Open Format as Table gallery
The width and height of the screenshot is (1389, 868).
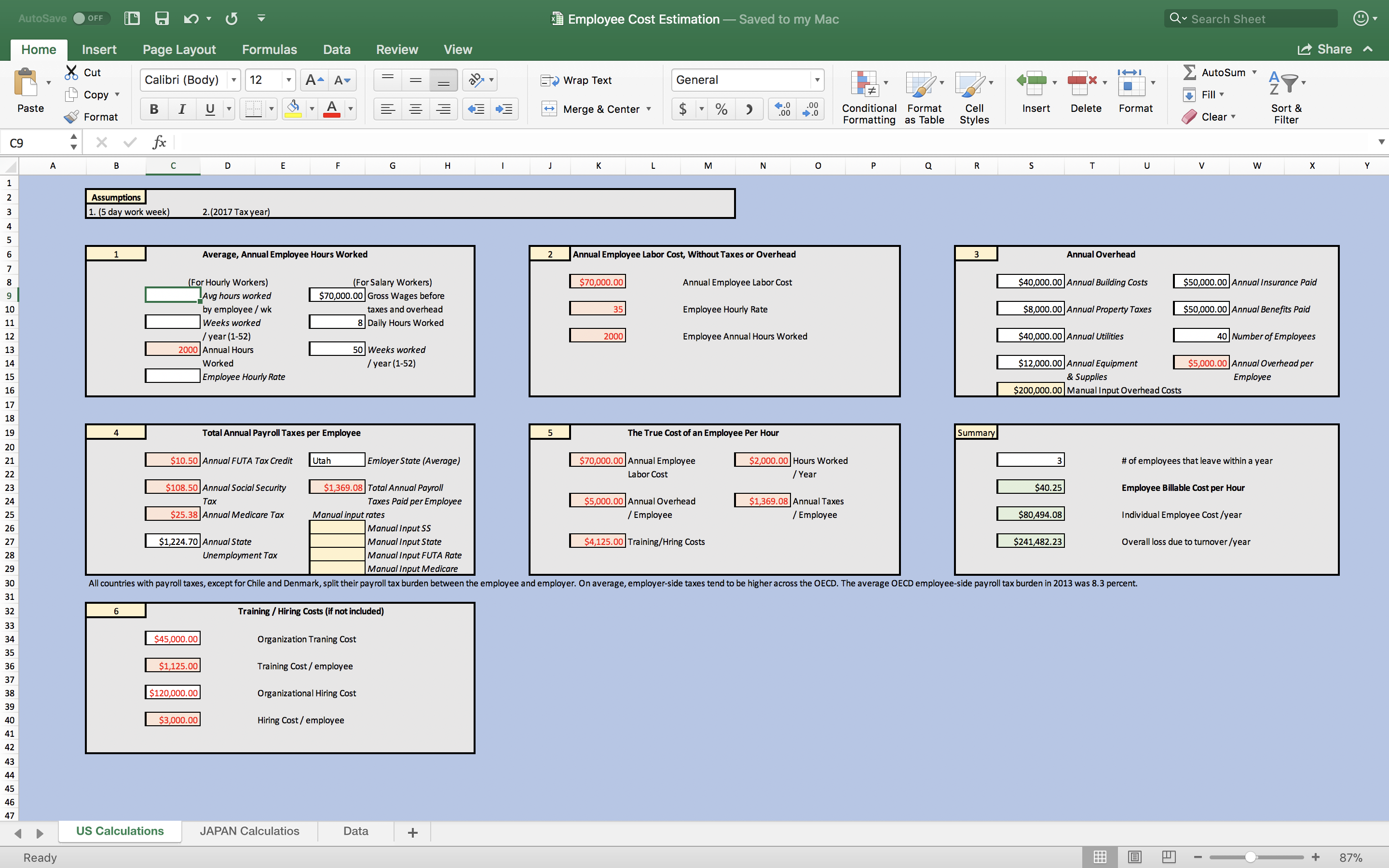(922, 85)
